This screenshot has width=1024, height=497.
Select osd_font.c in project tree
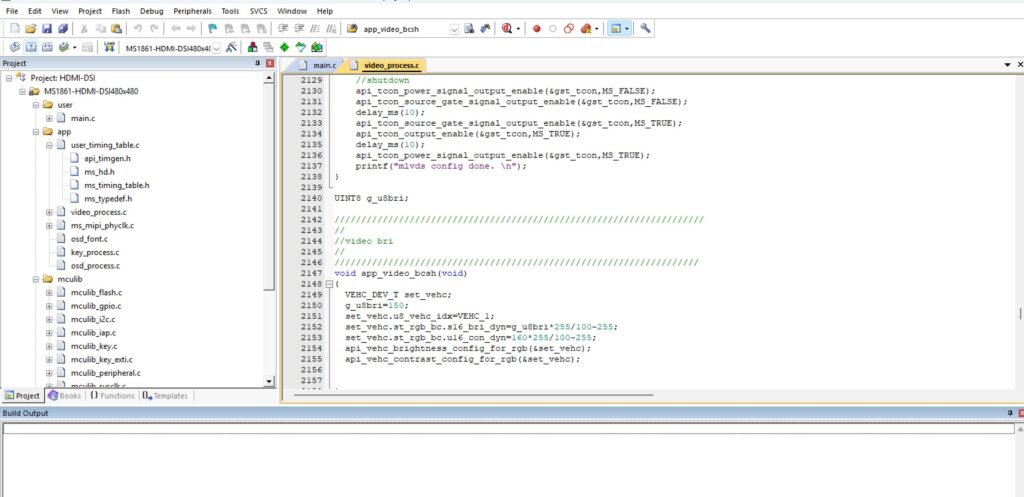(x=89, y=239)
